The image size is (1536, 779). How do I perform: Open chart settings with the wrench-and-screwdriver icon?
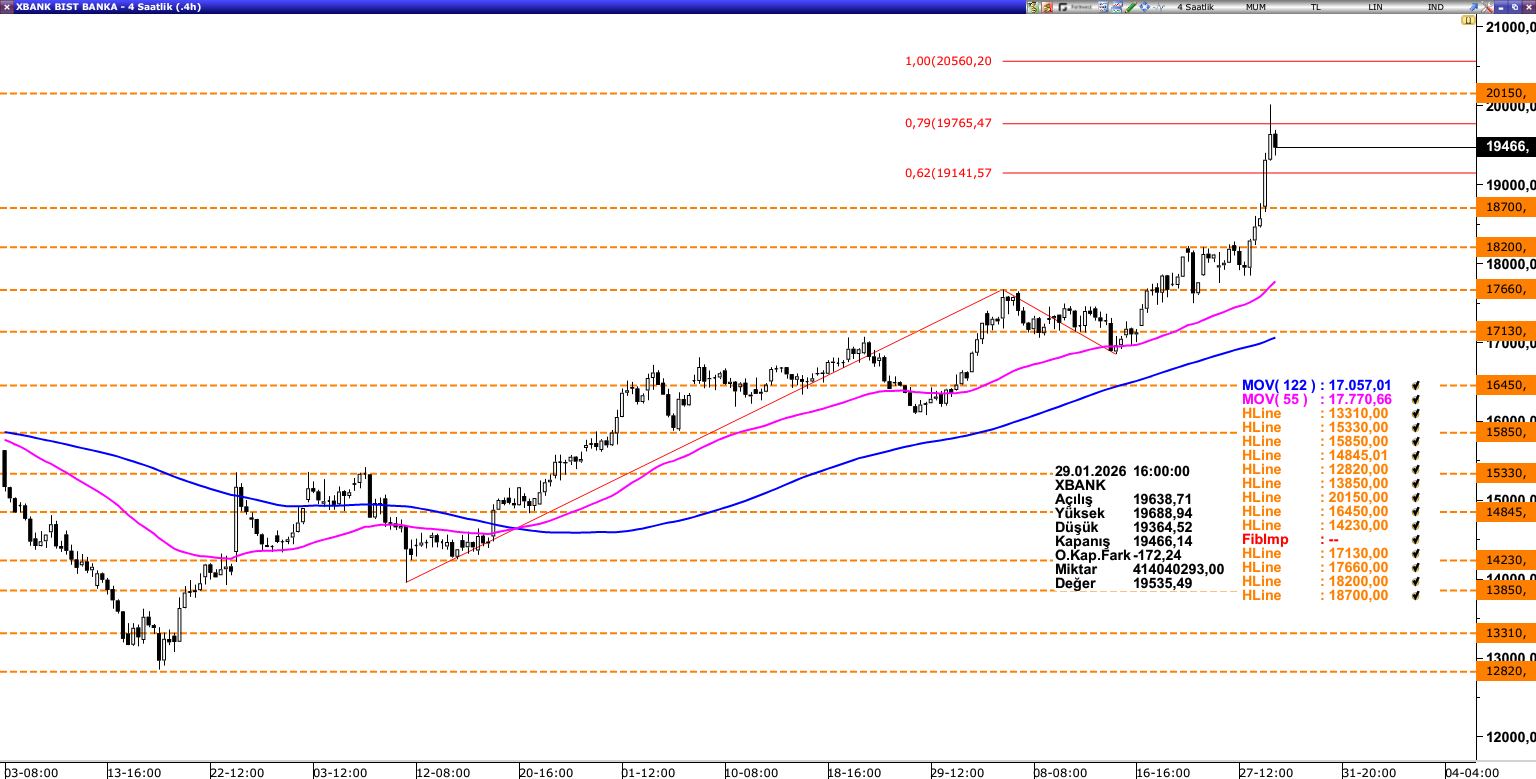tap(1486, 7)
